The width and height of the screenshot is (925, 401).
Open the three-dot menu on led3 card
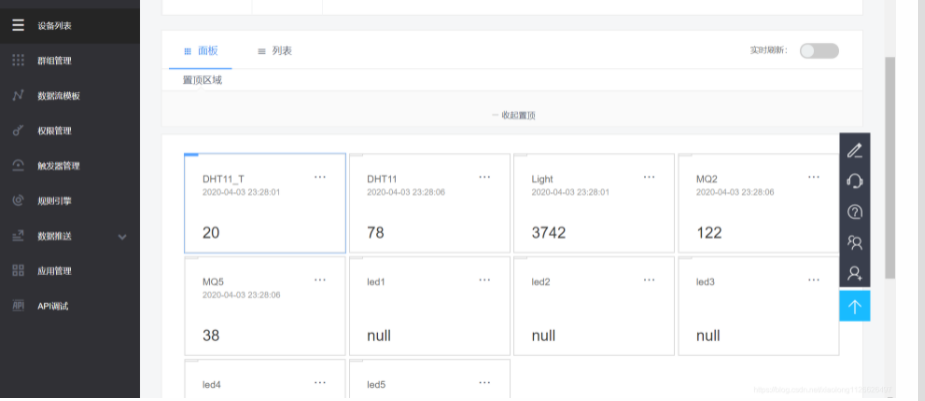814,280
